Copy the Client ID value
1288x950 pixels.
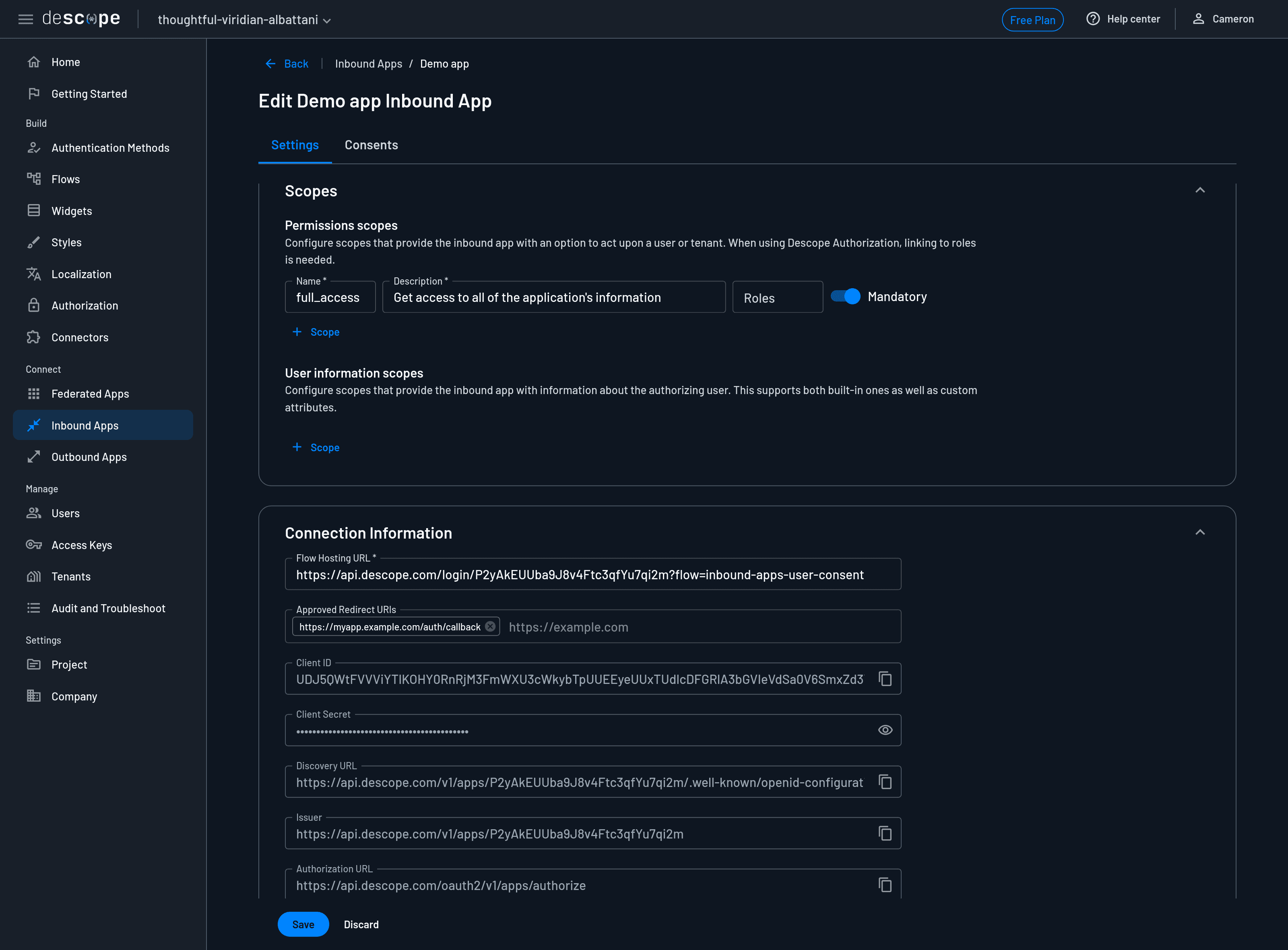click(x=885, y=679)
